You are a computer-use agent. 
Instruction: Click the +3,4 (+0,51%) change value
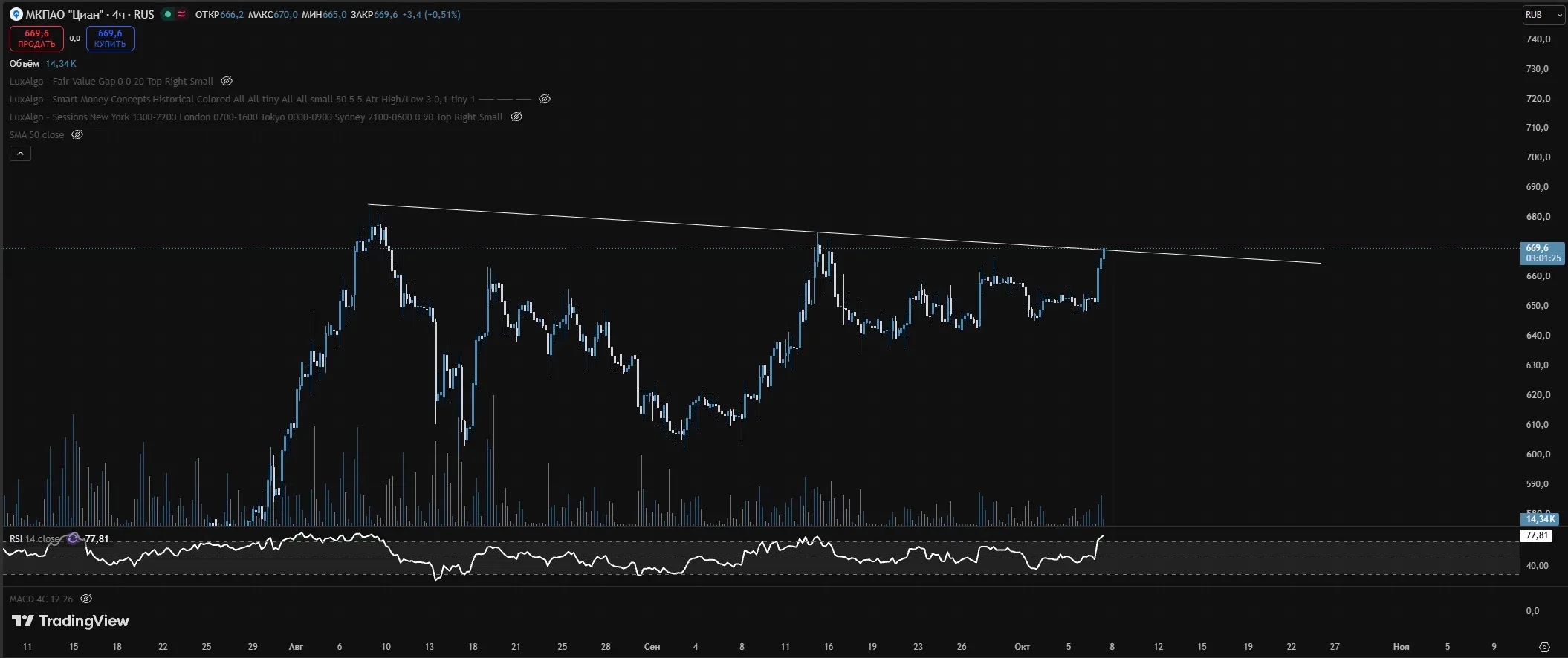[431, 15]
